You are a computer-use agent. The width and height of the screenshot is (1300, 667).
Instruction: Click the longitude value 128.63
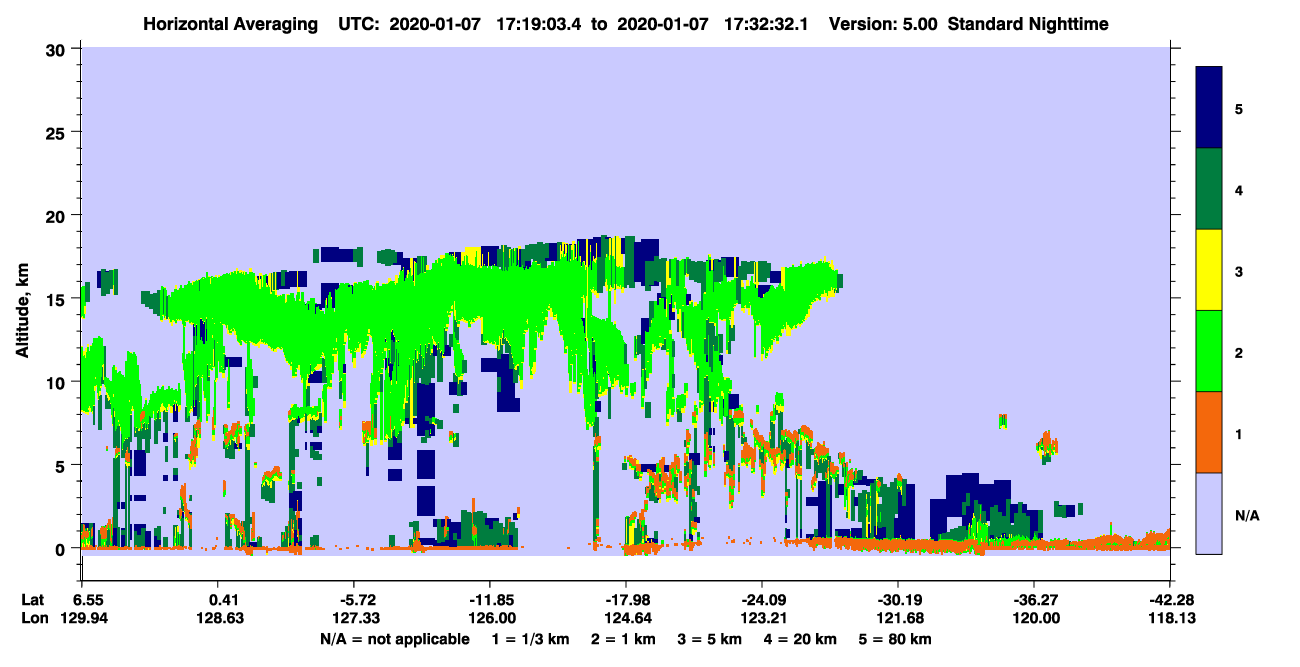tap(222, 619)
